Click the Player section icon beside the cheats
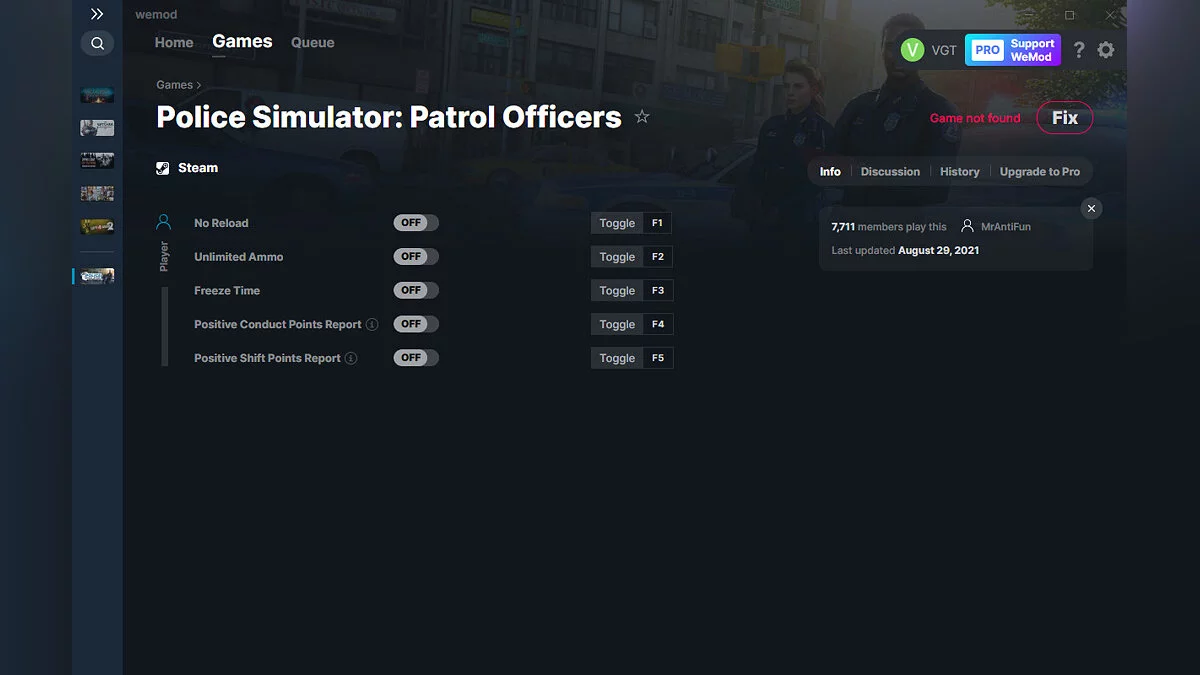 tap(163, 221)
